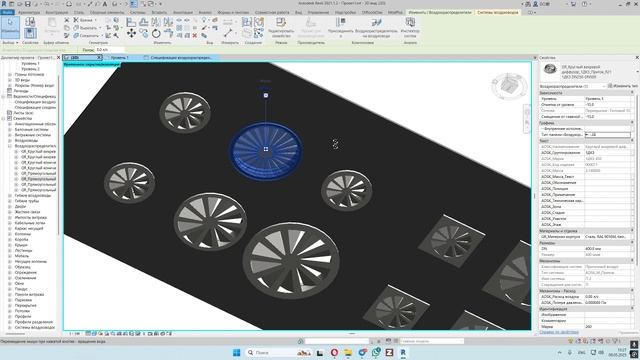Switch to the Вставить ribbon tab
This screenshot has height=360, width=640.
click(159, 12)
